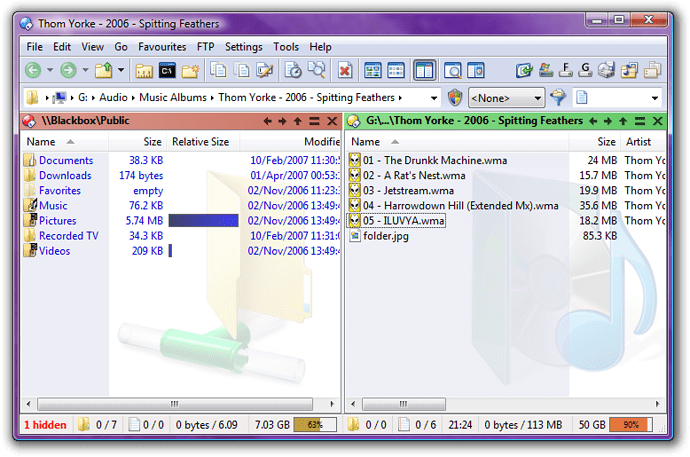Image resolution: width=690 pixels, height=457 pixels.
Task: Toggle the viewer pane magnifier icon
Action: (452, 70)
